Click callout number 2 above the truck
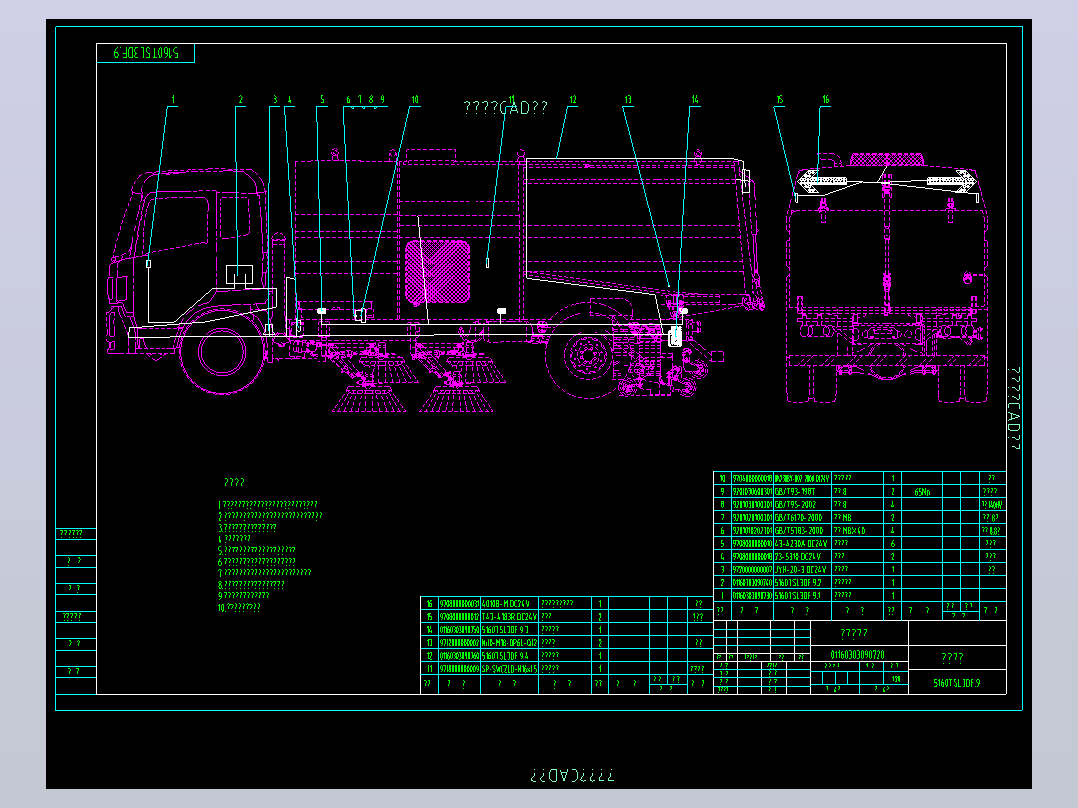The image size is (1078, 808). [241, 100]
